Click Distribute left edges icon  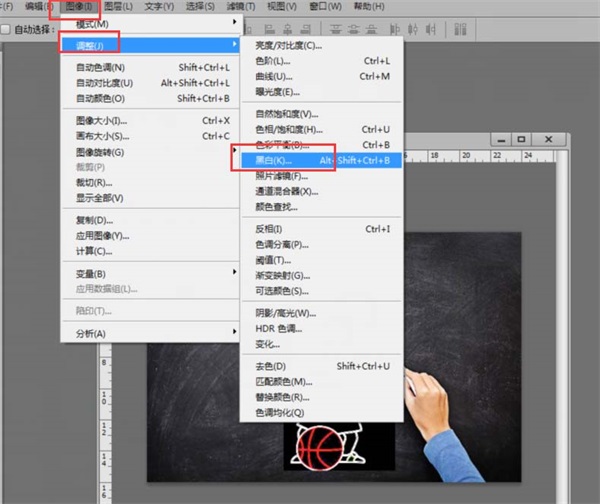tap(395, 29)
